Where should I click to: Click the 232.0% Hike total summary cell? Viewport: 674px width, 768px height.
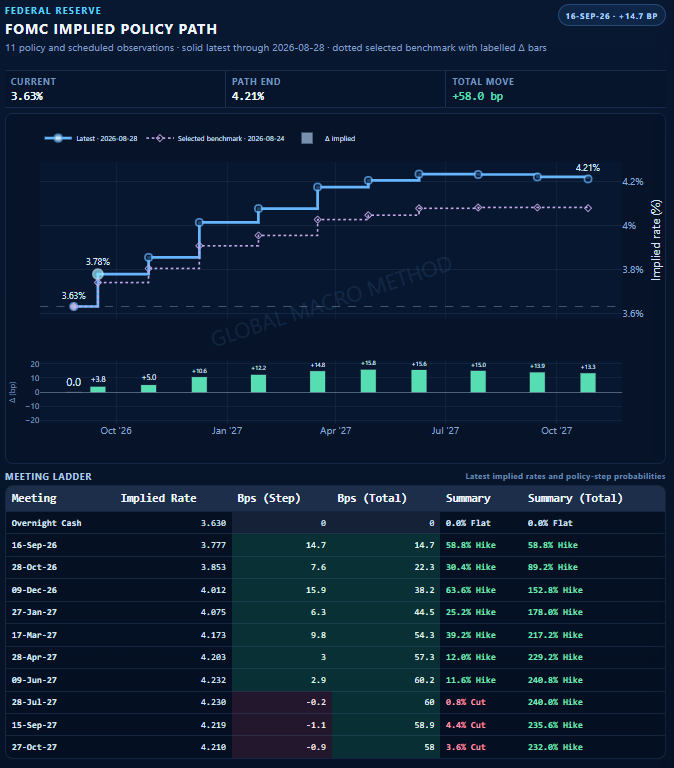point(555,747)
